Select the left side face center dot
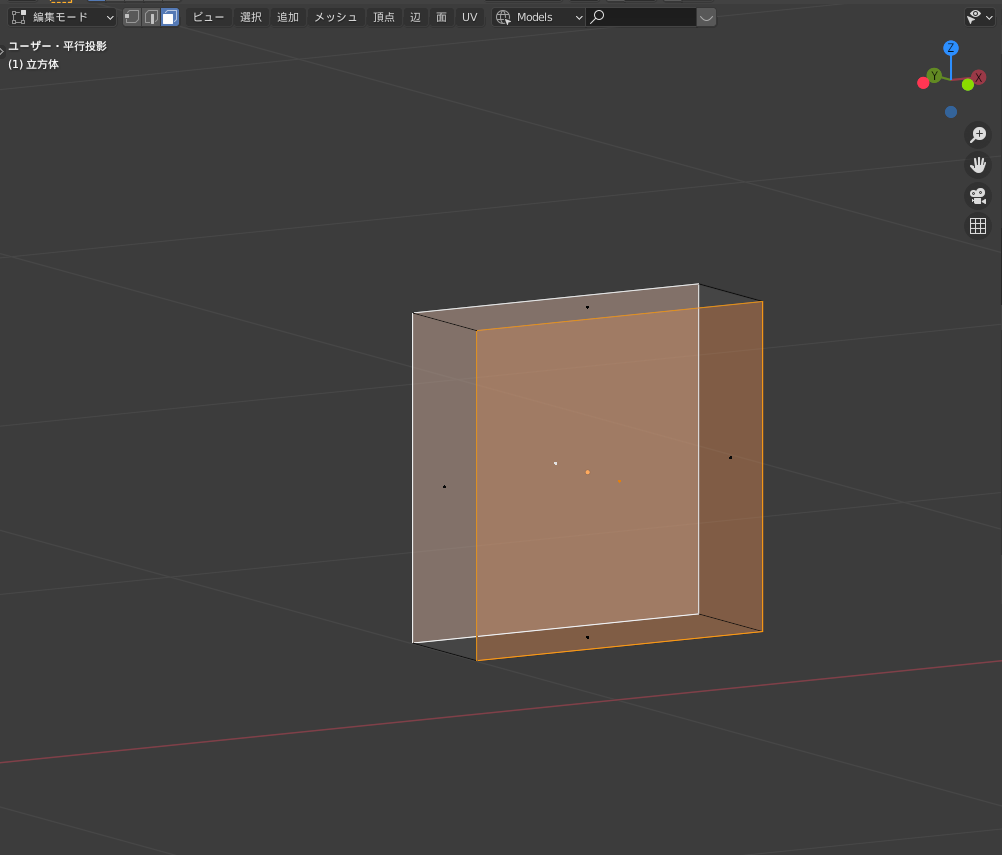The width and height of the screenshot is (1002, 855). pyautogui.click(x=444, y=487)
